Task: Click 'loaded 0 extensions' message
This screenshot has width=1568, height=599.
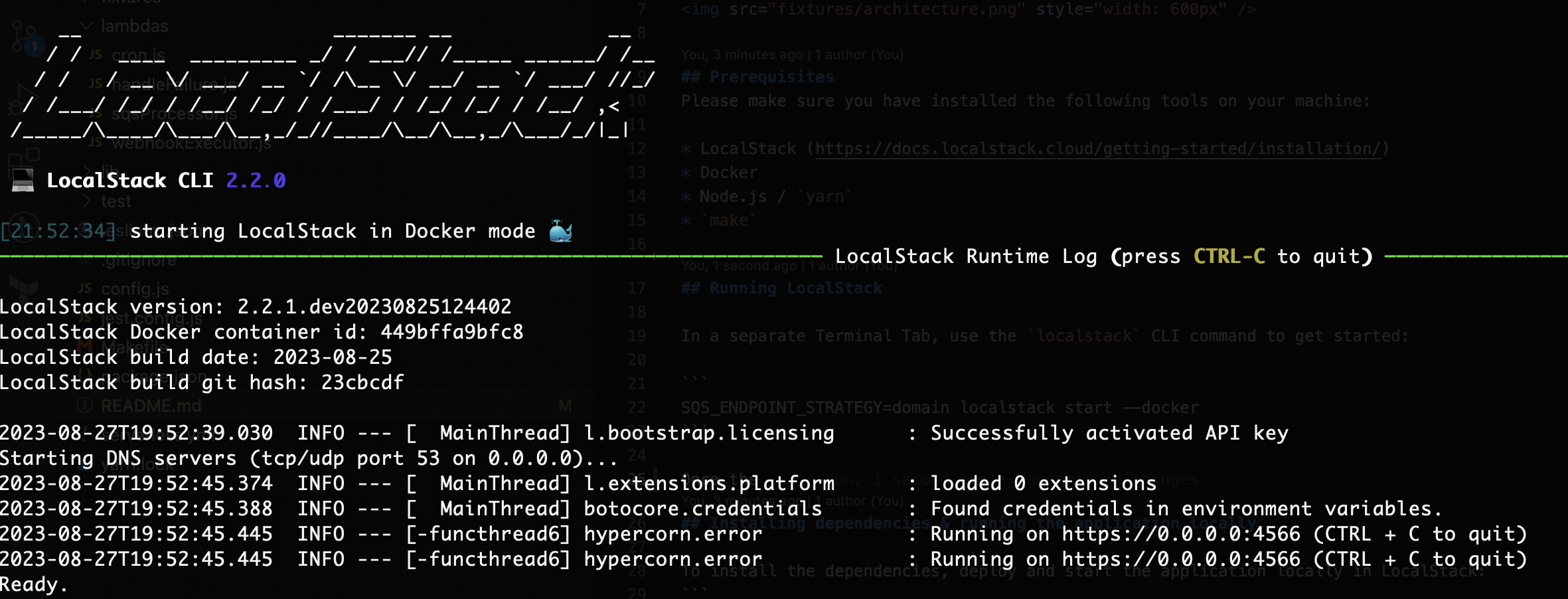Action: pos(1044,483)
